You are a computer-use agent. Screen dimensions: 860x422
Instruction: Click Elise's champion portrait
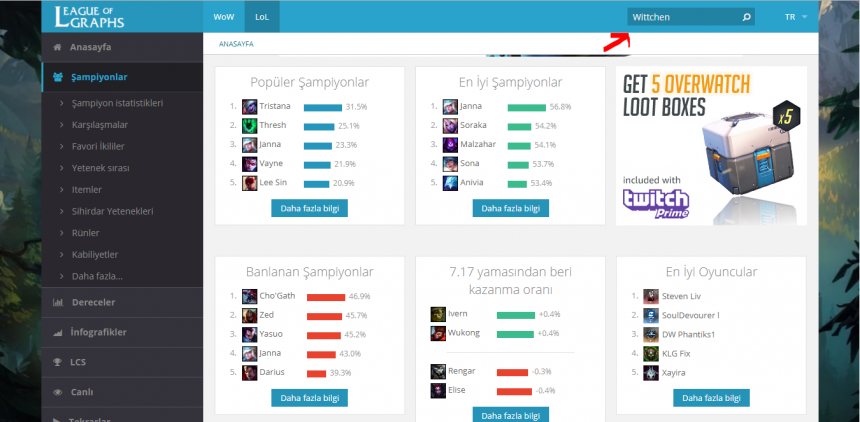click(x=438, y=391)
